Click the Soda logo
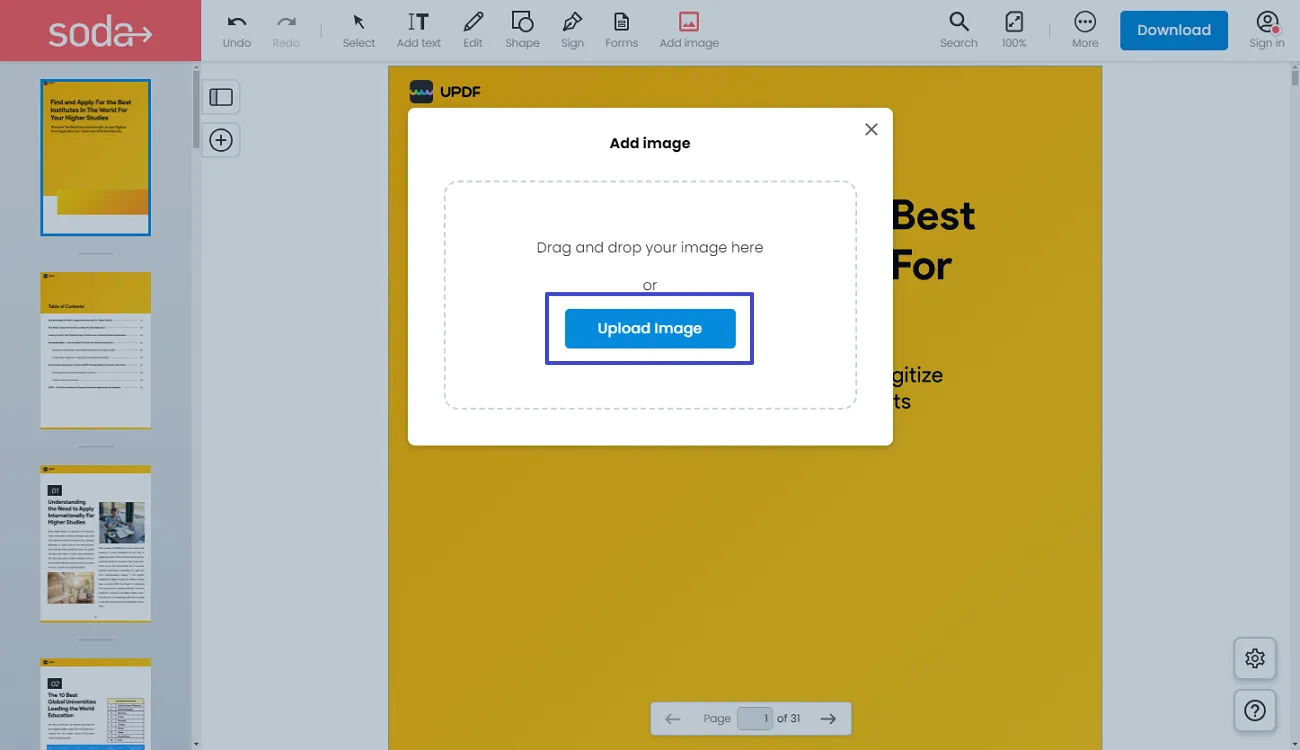Image resolution: width=1300 pixels, height=750 pixels. 100,31
